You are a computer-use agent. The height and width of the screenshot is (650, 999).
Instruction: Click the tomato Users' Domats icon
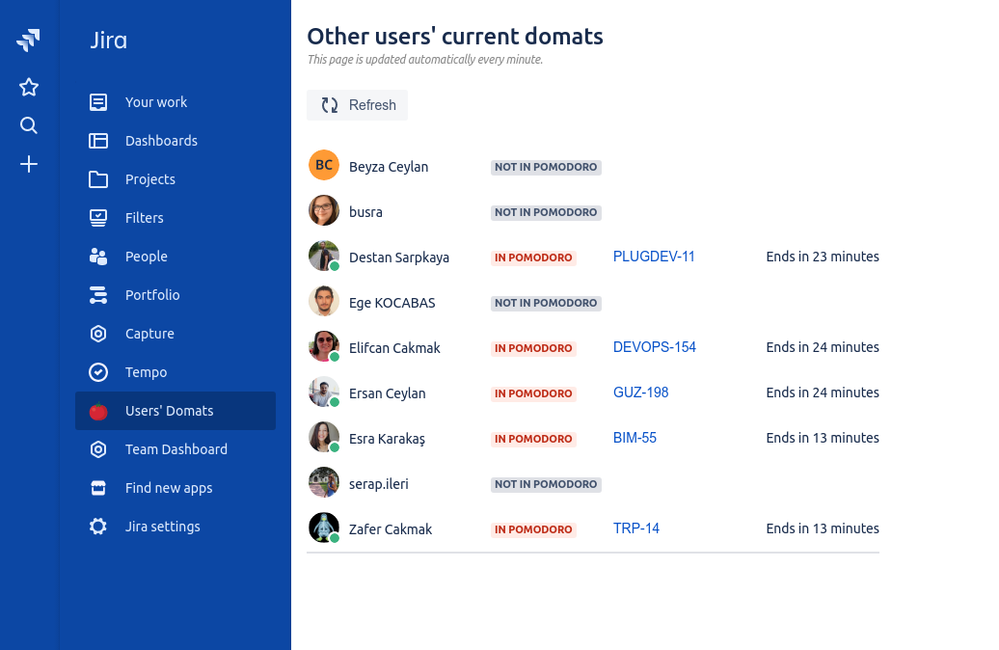coord(98,411)
